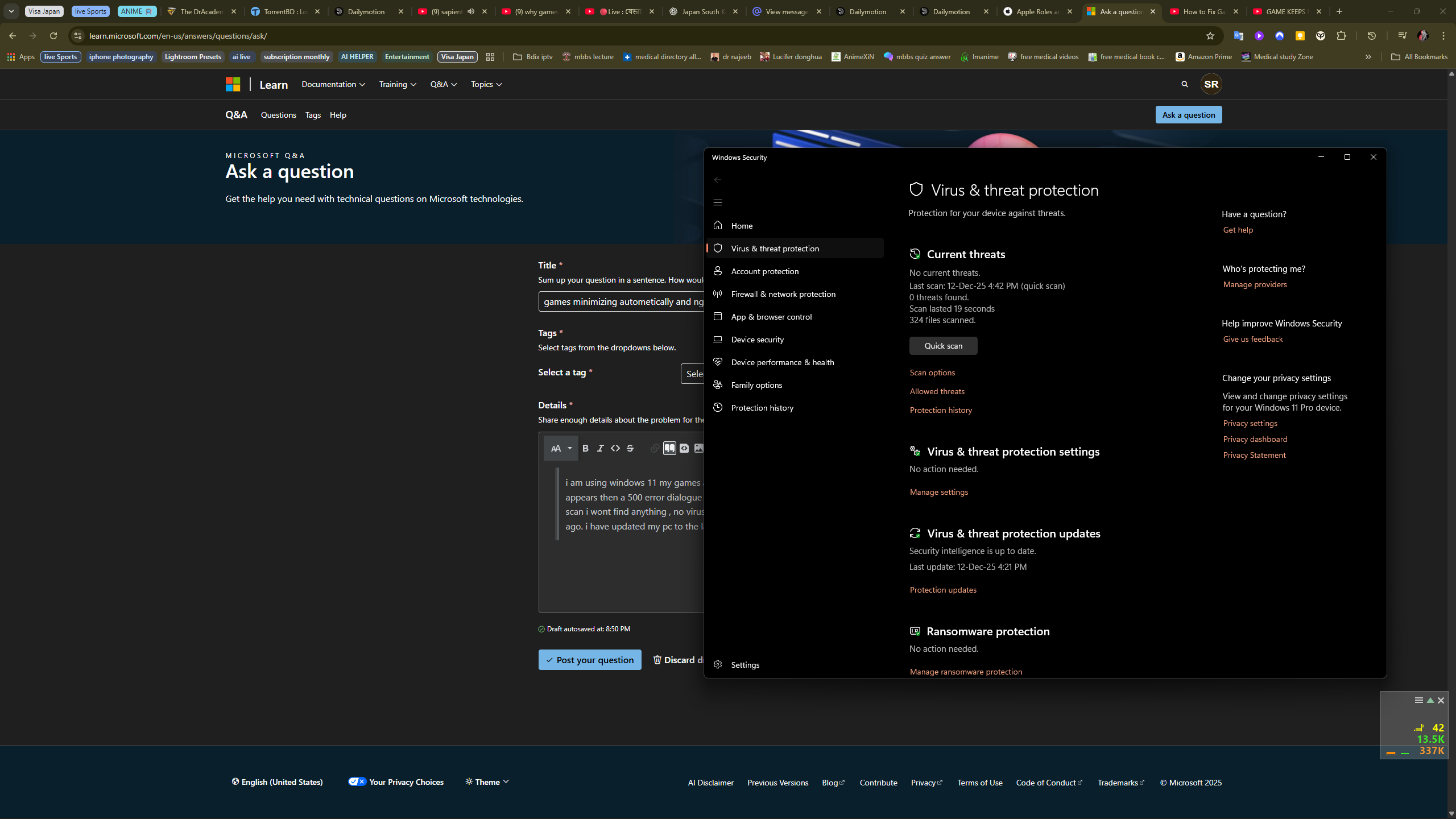Click the Quick scan button
The height and width of the screenshot is (819, 1456).
(x=943, y=346)
